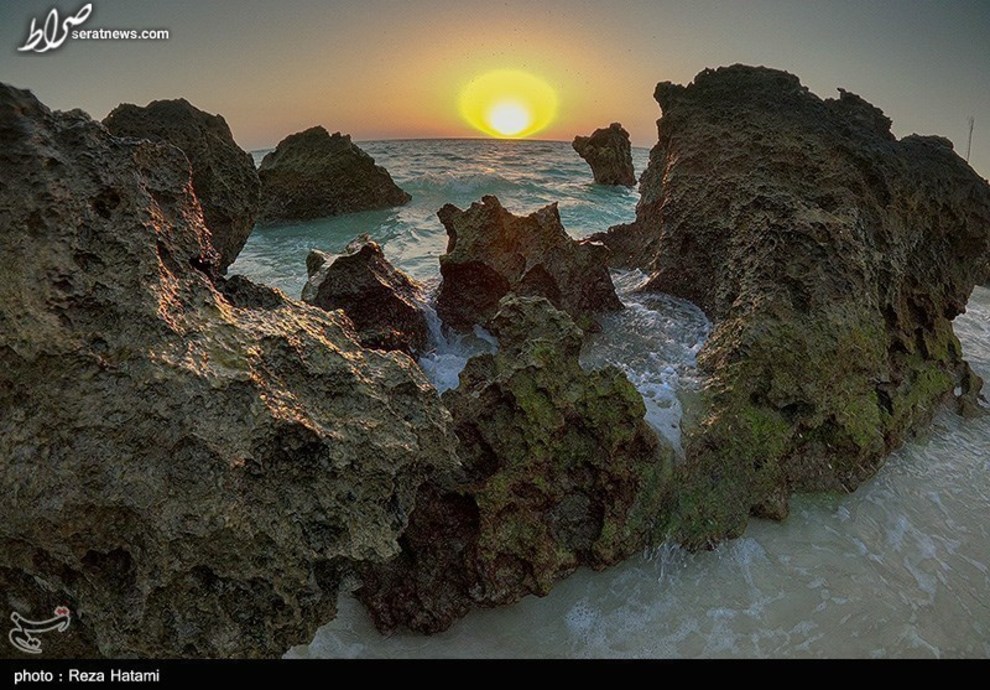
Task: Select the green moss on right rock
Action: [x=850, y=400]
